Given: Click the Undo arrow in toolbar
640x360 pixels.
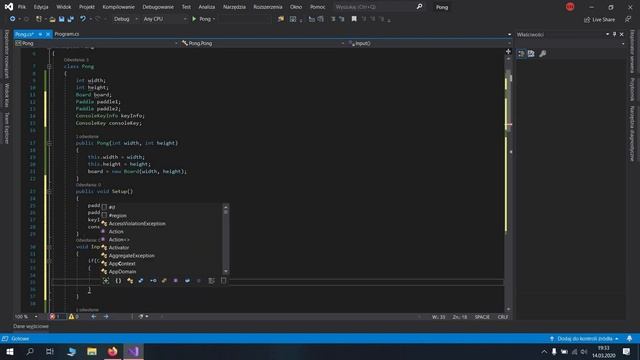Looking at the screenshot, I should [83, 19].
